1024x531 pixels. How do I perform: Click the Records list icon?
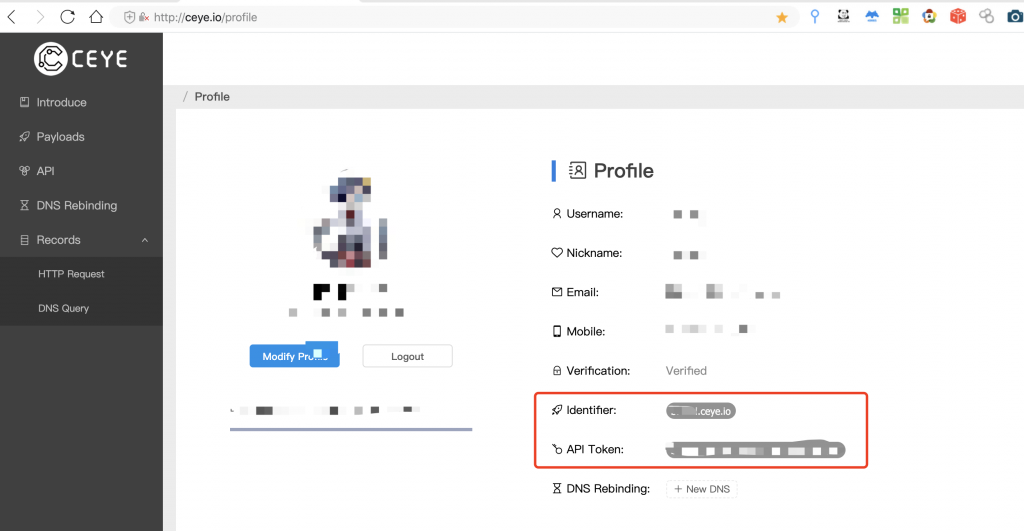24,240
